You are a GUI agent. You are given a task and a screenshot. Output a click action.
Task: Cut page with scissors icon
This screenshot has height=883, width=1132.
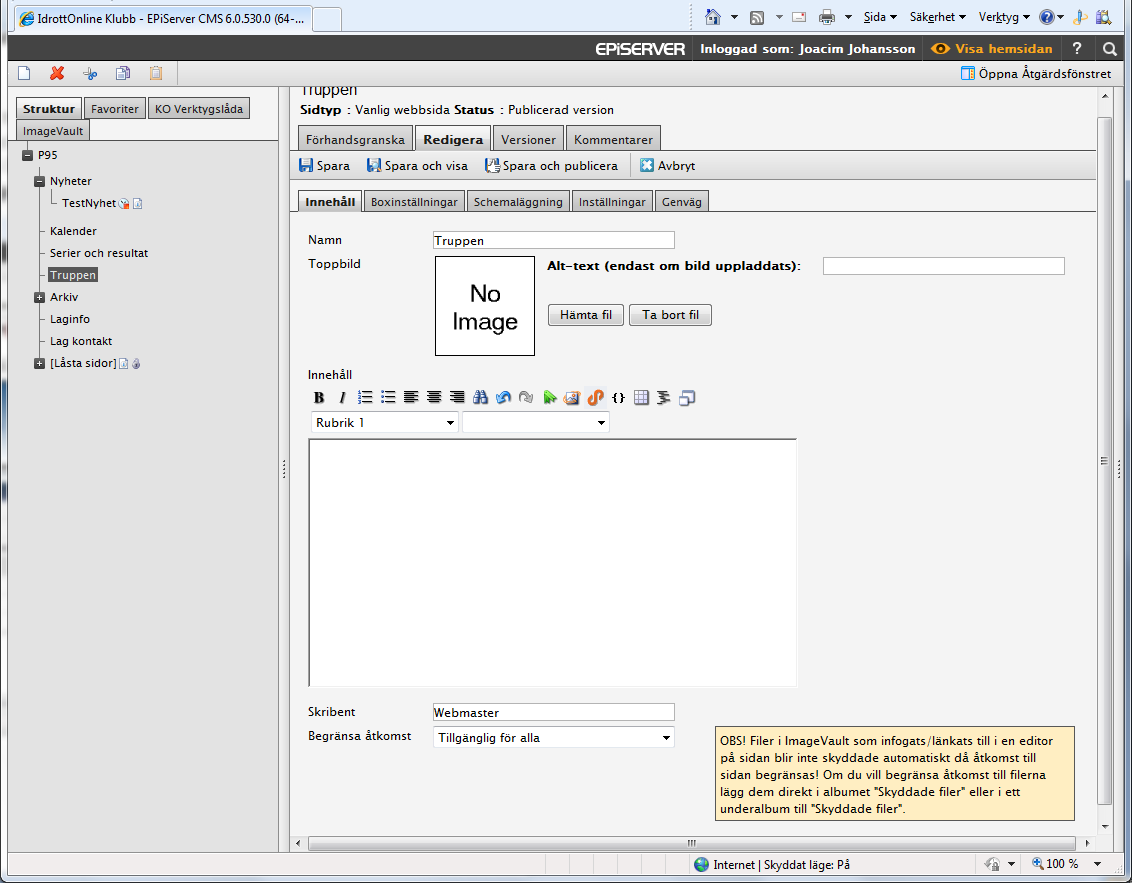(90, 73)
